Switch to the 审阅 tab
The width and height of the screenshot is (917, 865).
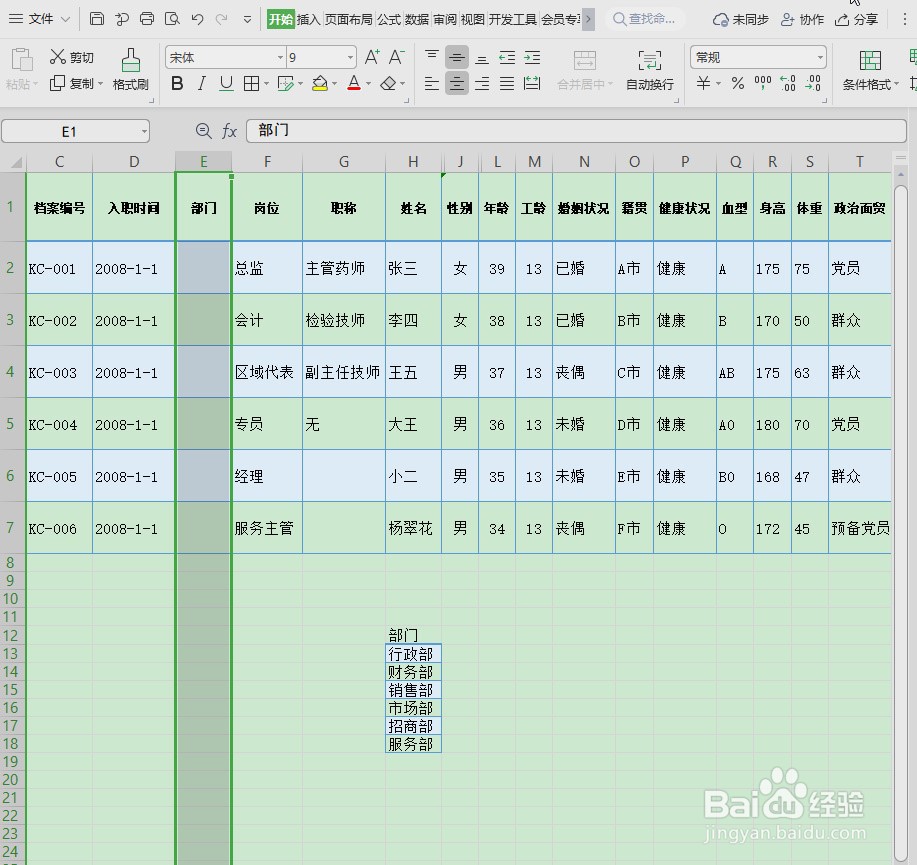pyautogui.click(x=445, y=19)
